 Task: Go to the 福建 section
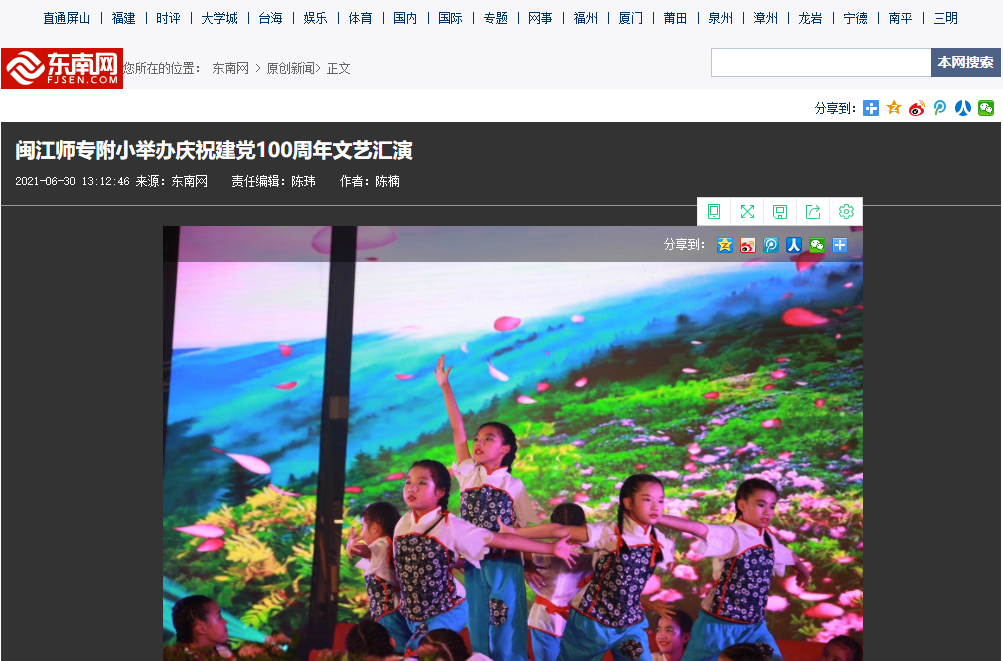pyautogui.click(x=123, y=19)
